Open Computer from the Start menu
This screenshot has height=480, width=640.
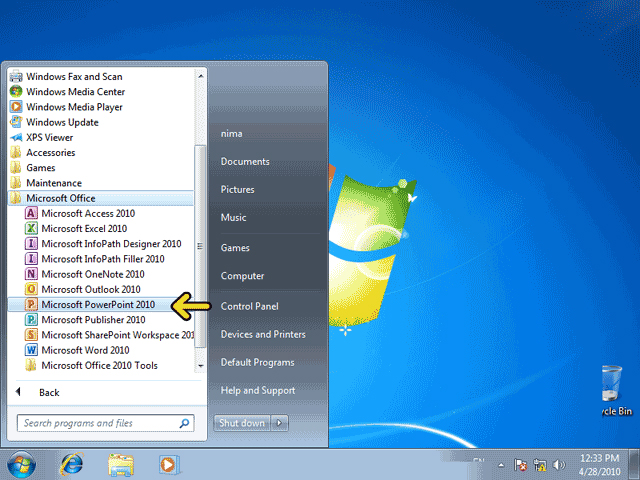242,276
